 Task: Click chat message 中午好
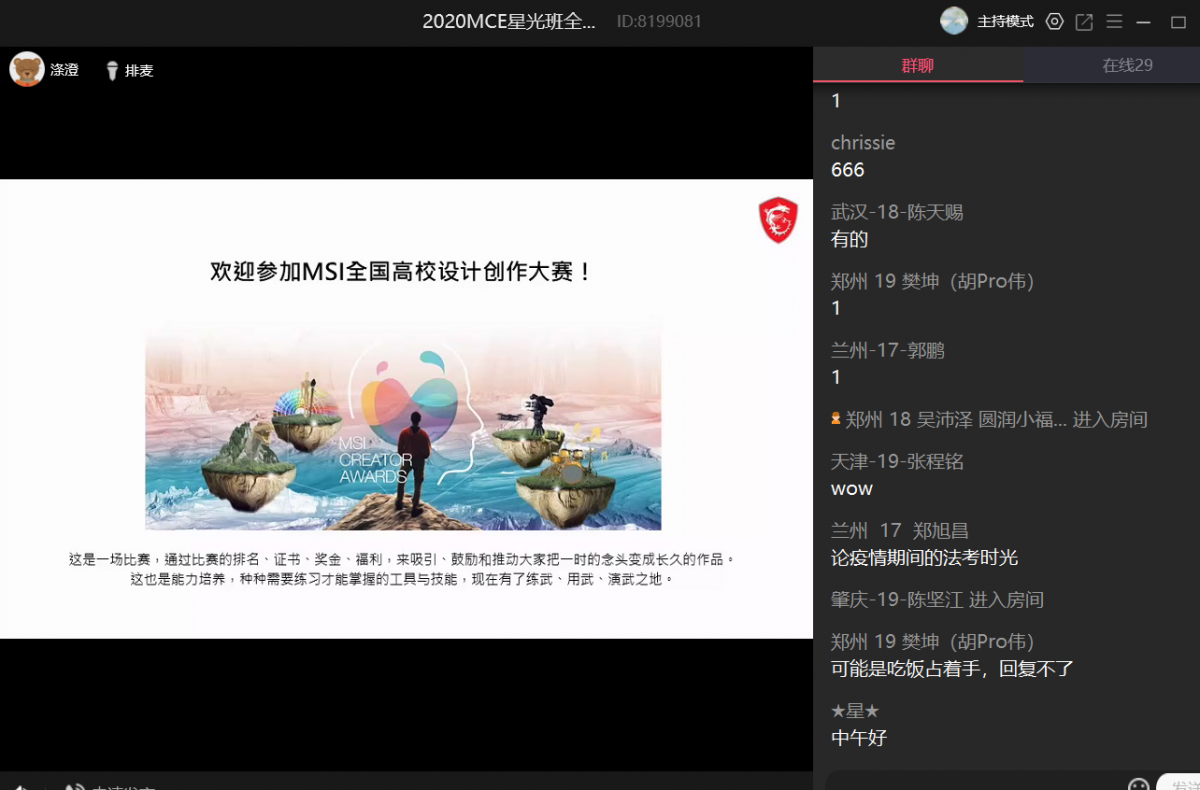tap(859, 738)
